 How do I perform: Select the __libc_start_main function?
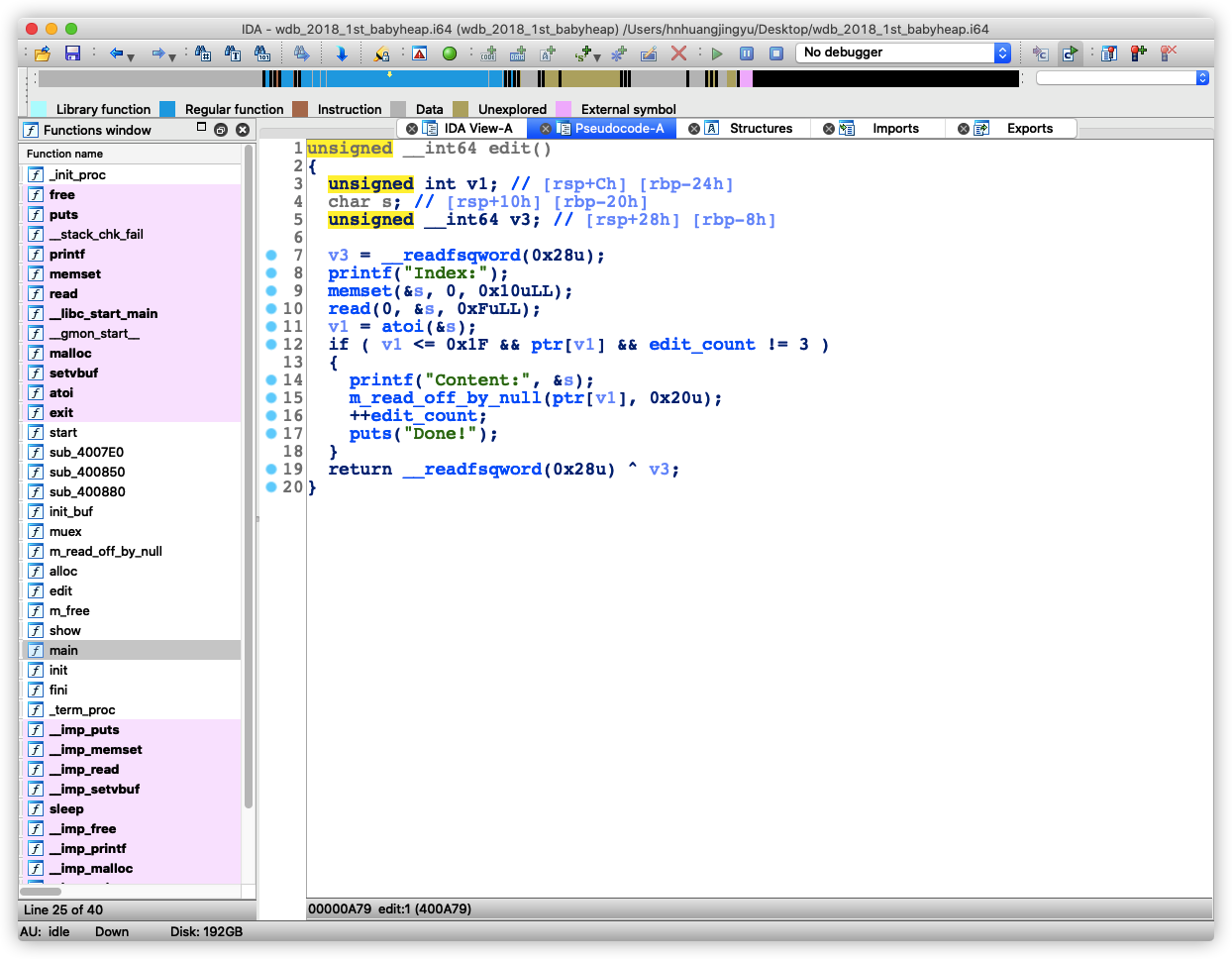pos(130,313)
